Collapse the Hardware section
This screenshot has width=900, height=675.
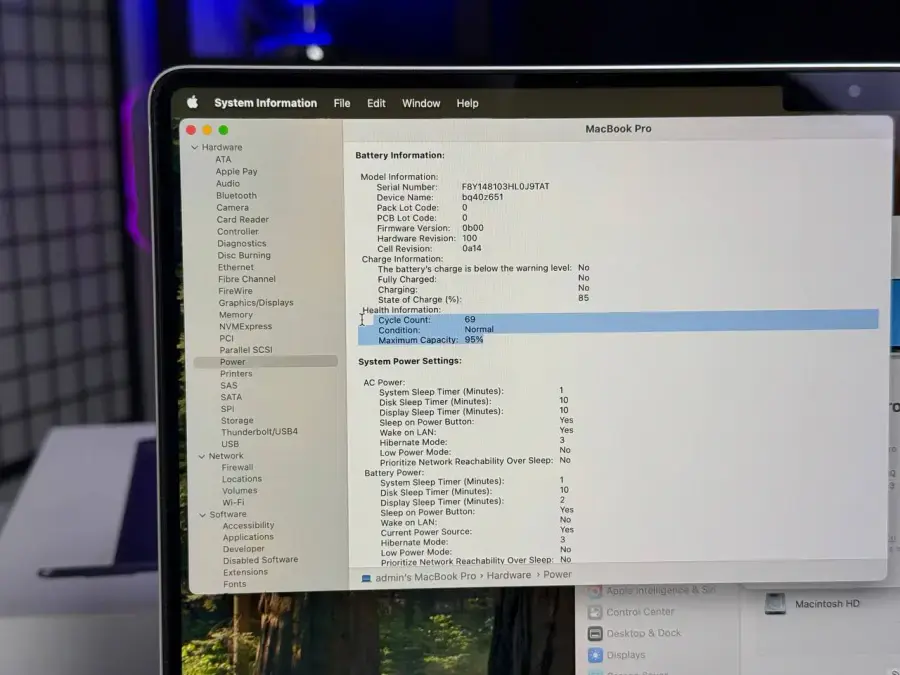tap(194, 147)
